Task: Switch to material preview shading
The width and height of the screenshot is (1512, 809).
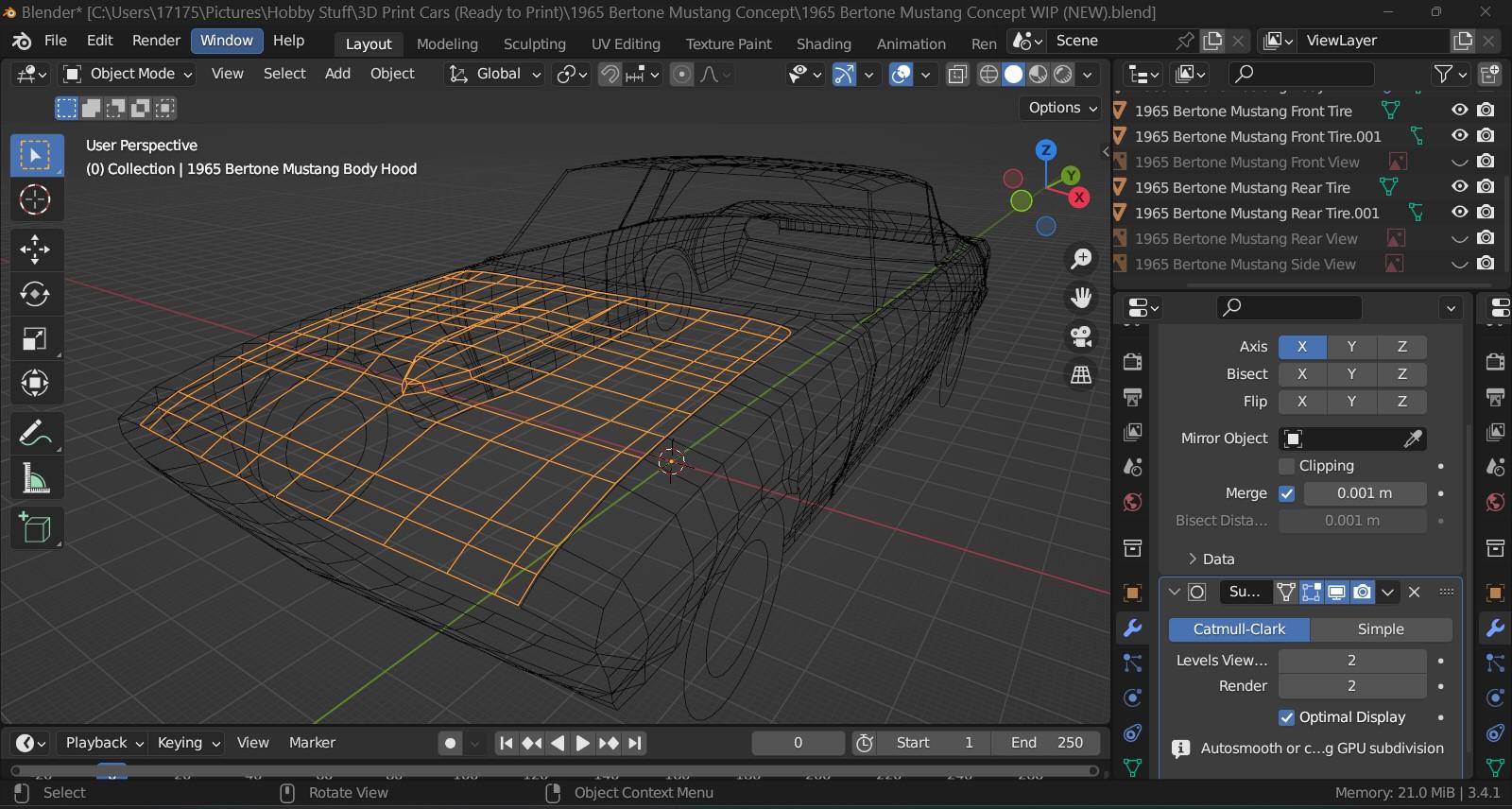Action: pyautogui.click(x=1038, y=74)
